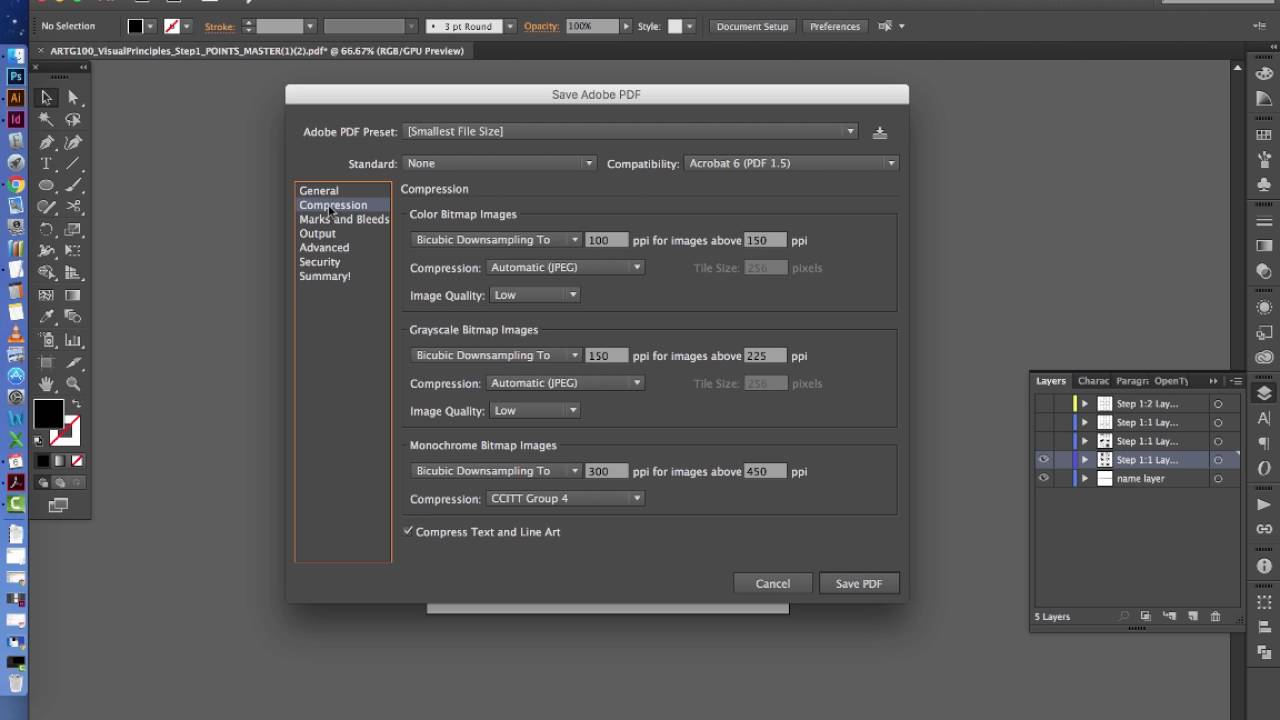This screenshot has height=720, width=1280.
Task: Click the Preferences button
Action: [834, 26]
